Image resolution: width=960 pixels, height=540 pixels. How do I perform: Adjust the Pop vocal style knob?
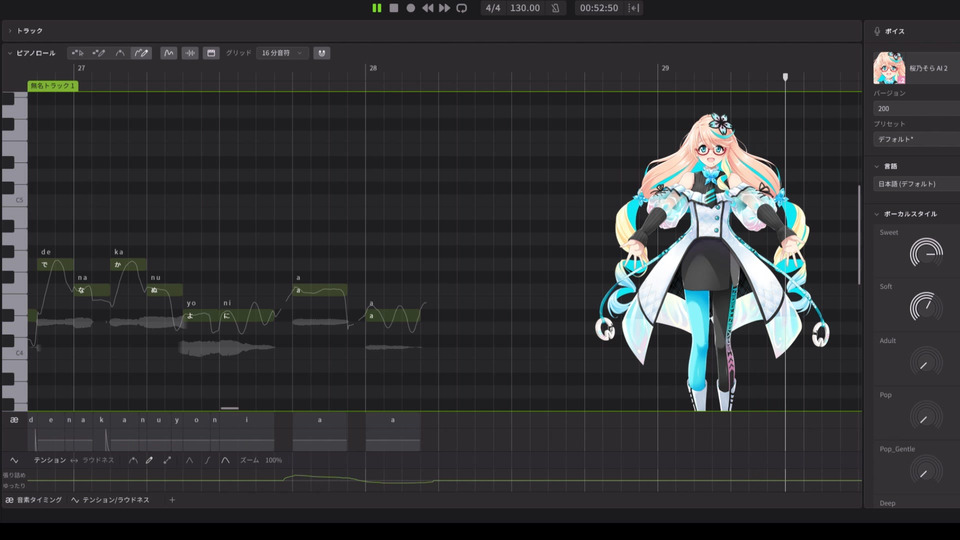point(926,415)
